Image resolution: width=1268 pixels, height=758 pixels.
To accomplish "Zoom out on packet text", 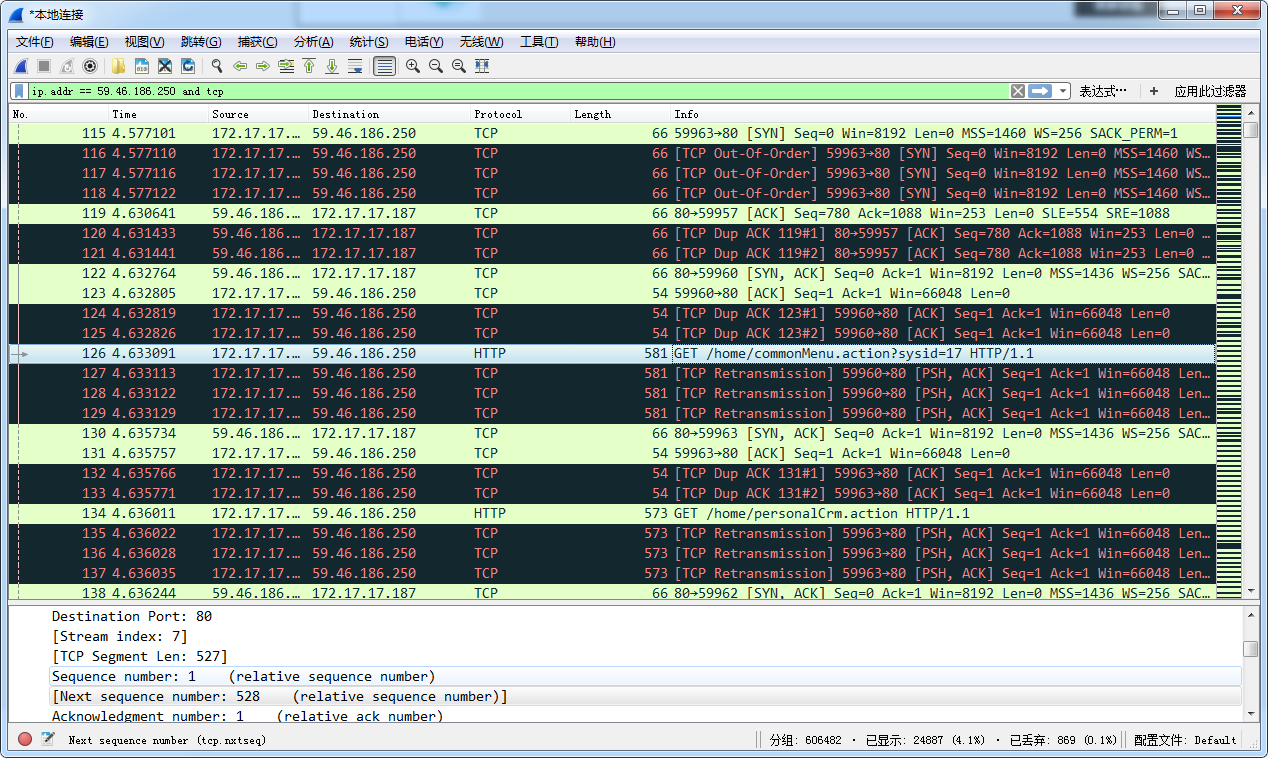I will (x=435, y=66).
